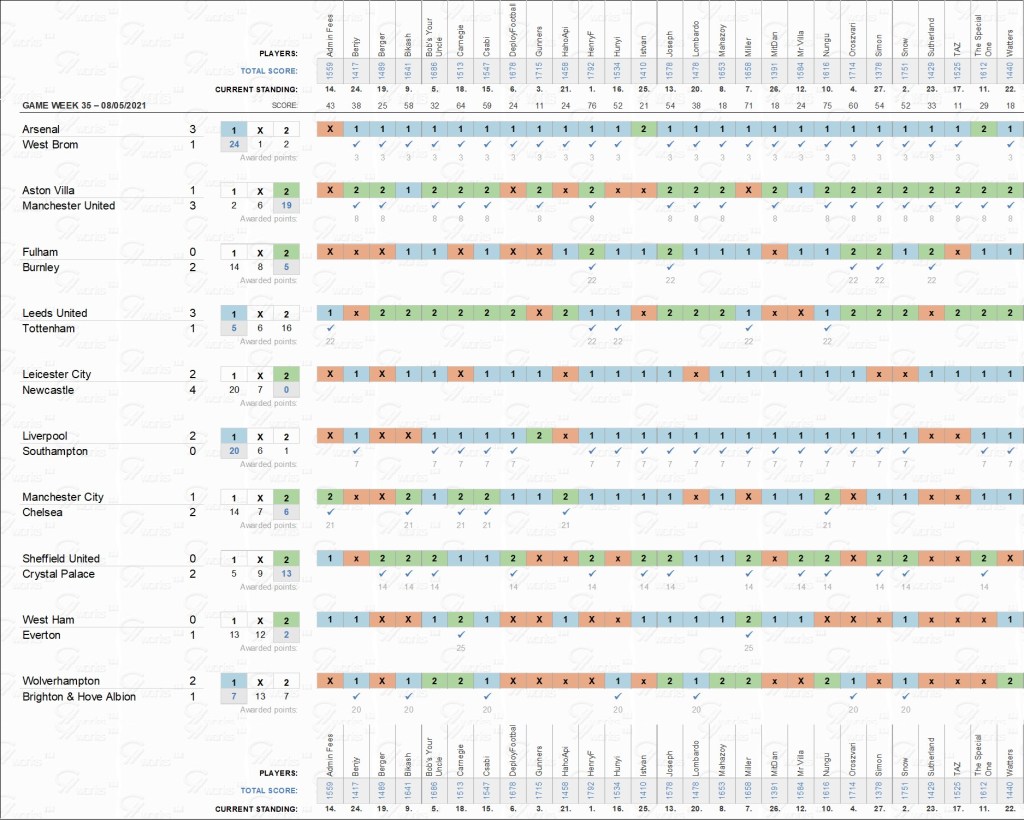This screenshot has height=820, width=1024.
Task: Click Admin Fees' checkmark in the Manchester City row
Action: pos(330,511)
